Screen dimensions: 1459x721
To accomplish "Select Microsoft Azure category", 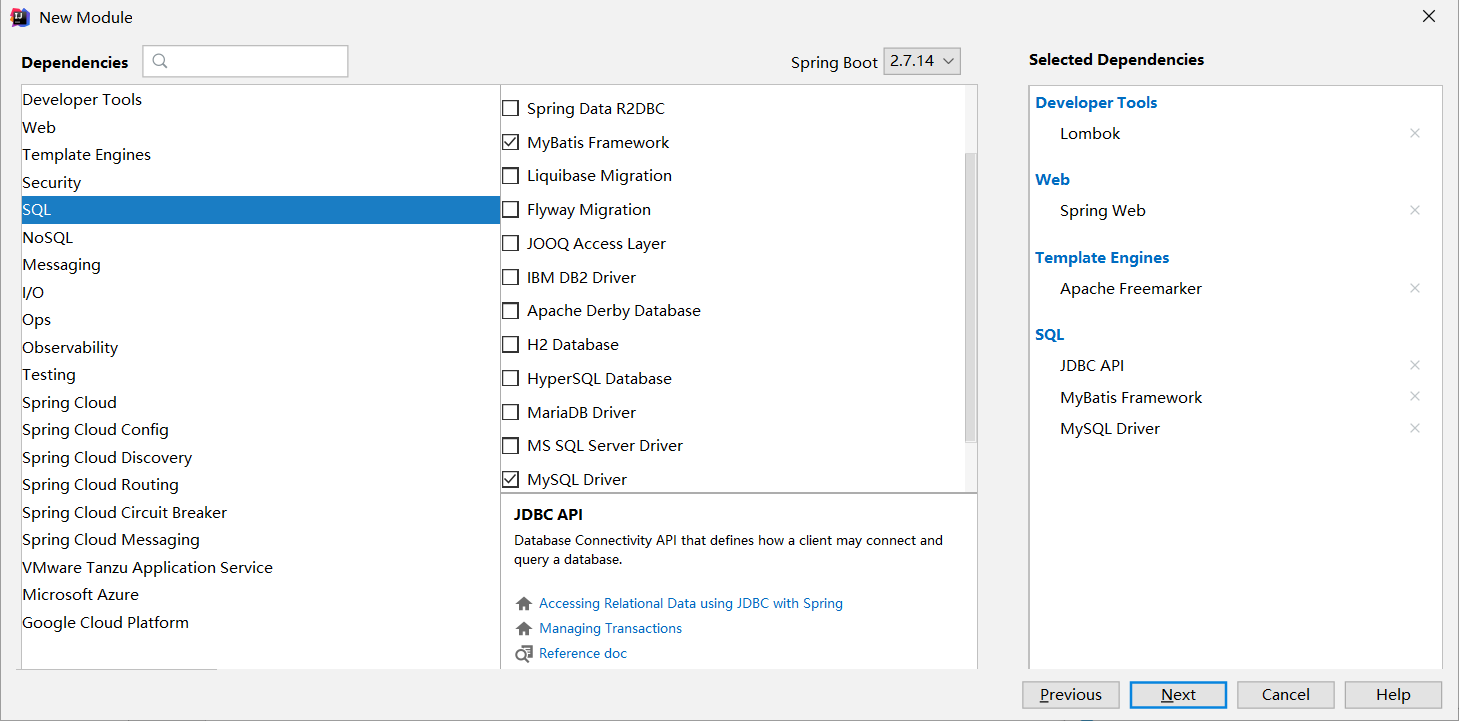I will [x=260, y=595].
